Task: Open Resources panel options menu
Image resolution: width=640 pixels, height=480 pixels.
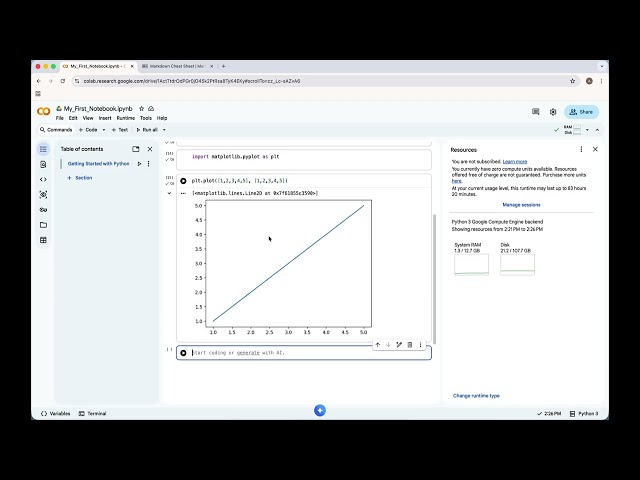Action: [x=581, y=149]
